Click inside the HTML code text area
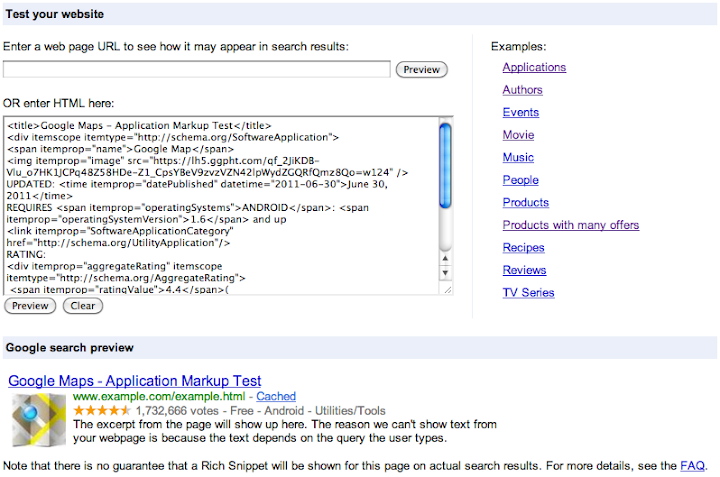 (220, 205)
